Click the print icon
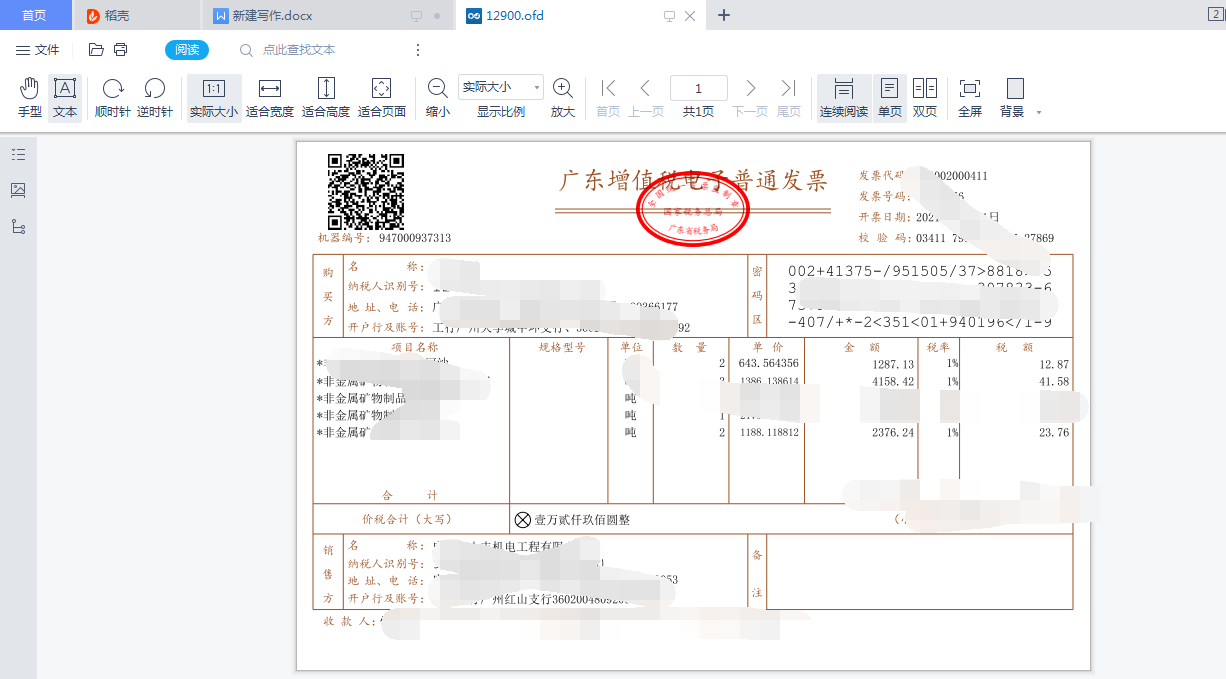The image size is (1226, 679). coord(121,50)
